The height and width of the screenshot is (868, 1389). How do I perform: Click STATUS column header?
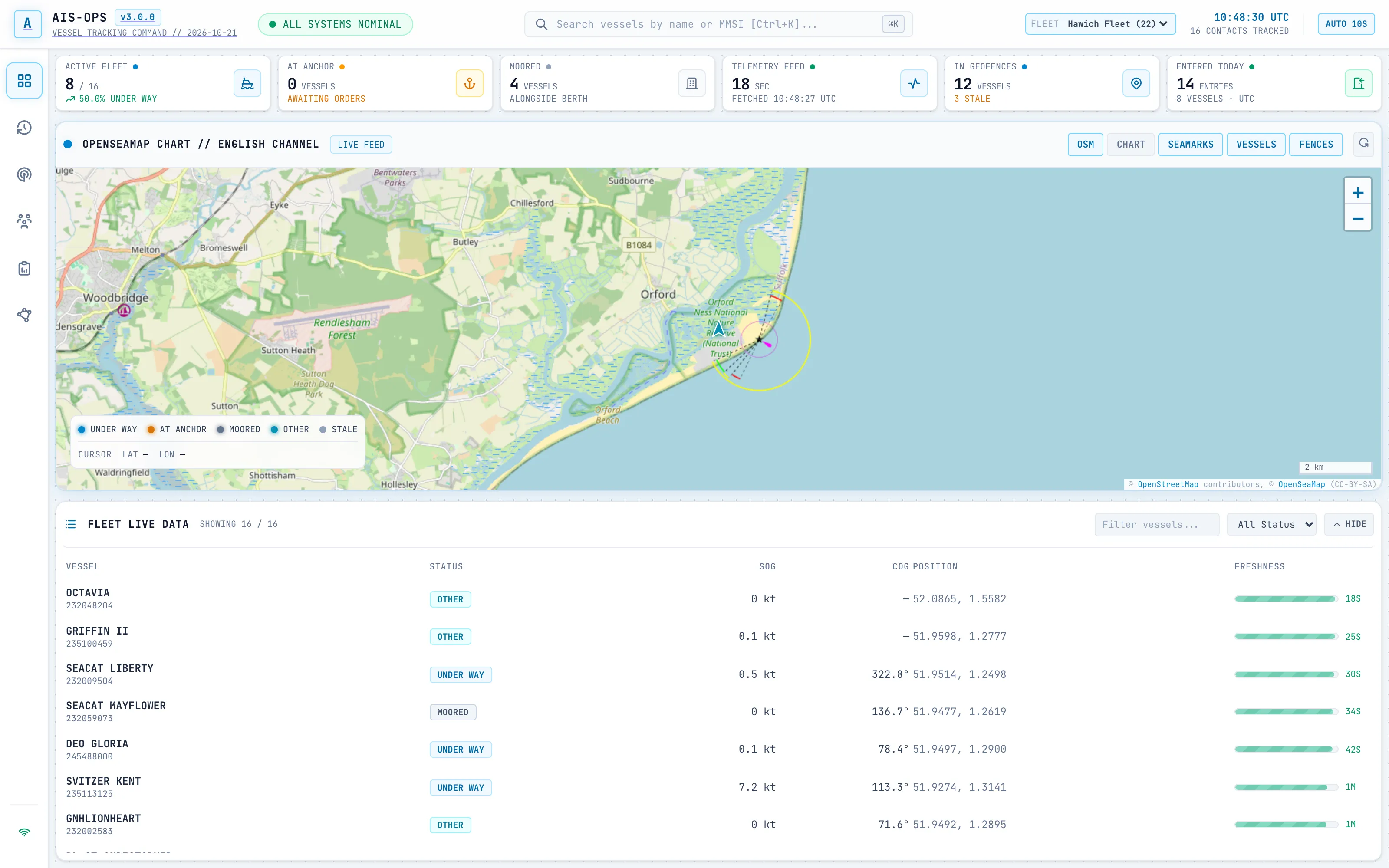[x=446, y=567]
